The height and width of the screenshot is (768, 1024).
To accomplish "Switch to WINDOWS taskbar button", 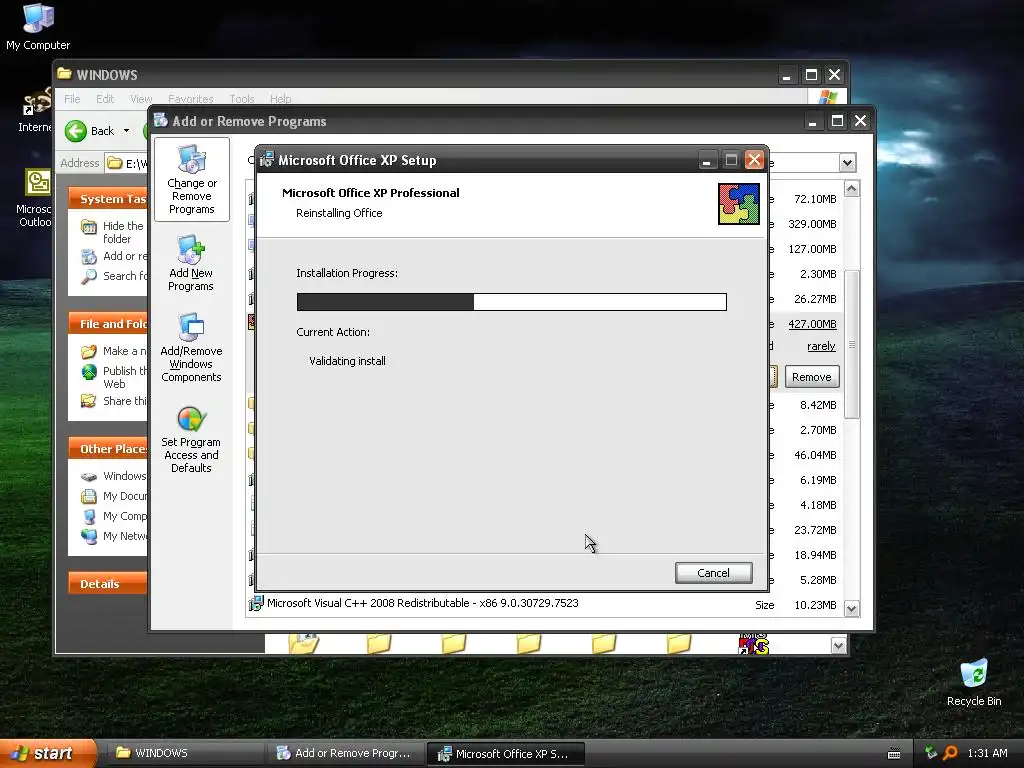I will click(x=184, y=753).
